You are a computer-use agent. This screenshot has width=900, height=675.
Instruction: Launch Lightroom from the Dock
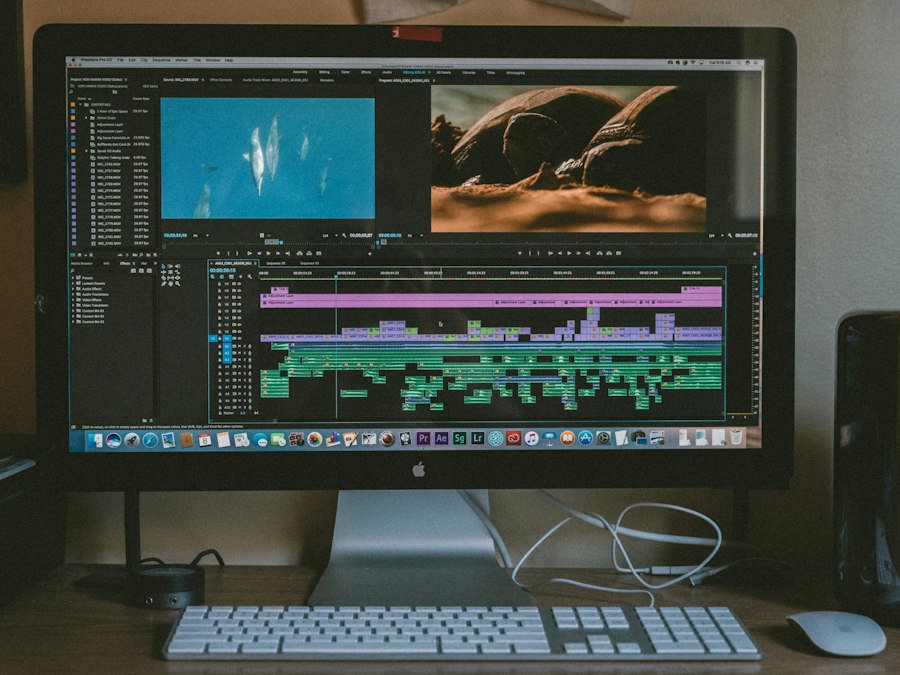477,439
